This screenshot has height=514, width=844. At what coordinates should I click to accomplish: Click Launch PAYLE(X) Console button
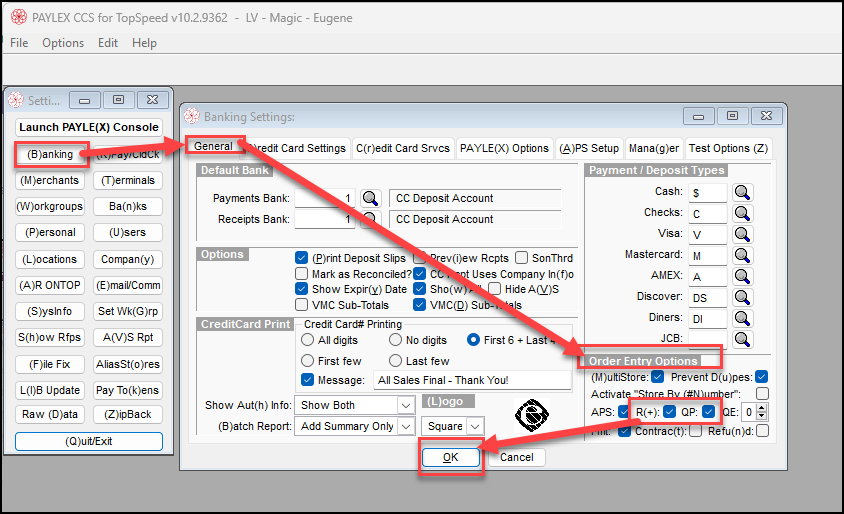point(89,128)
